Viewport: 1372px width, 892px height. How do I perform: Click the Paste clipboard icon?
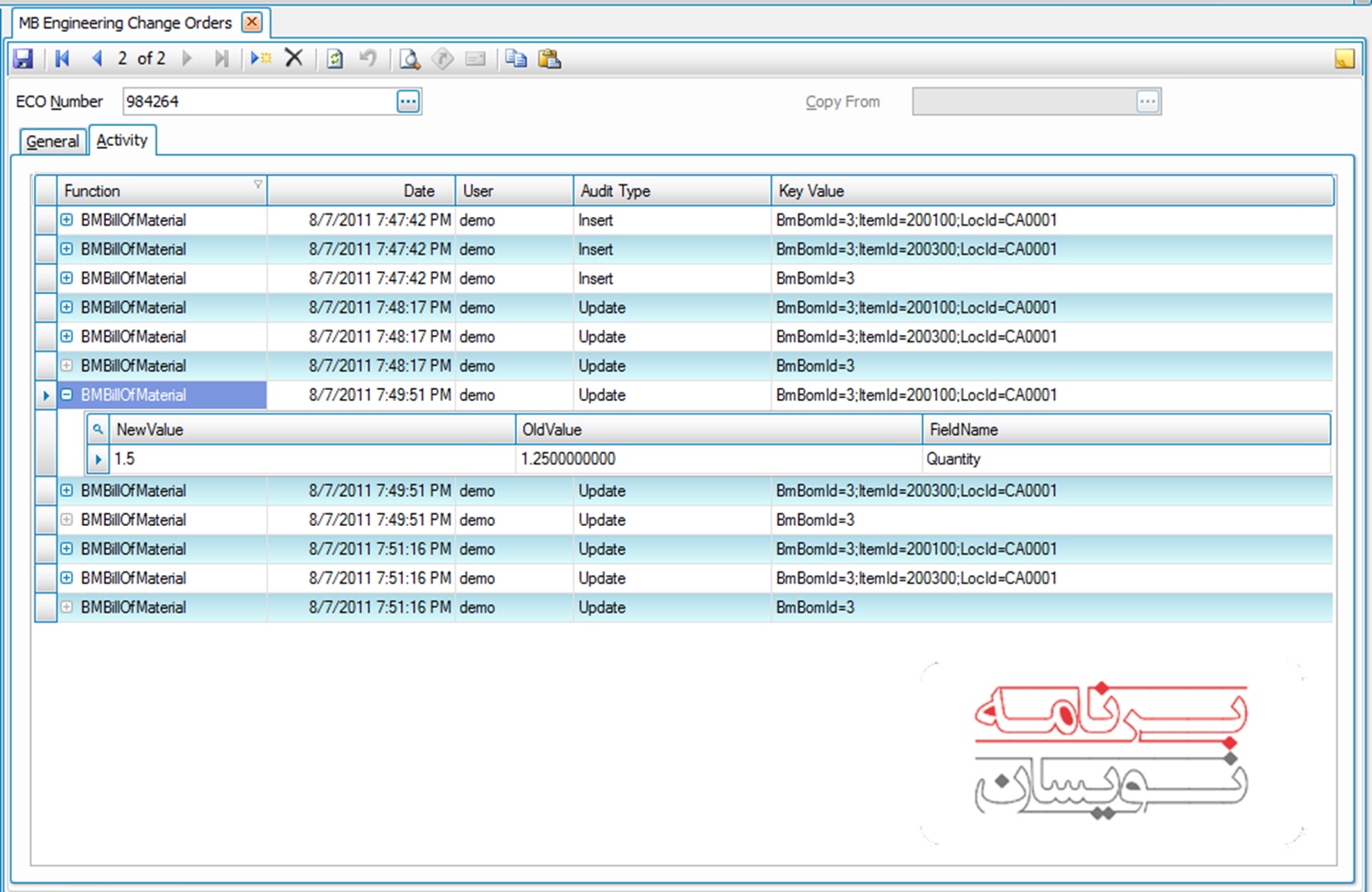(549, 59)
